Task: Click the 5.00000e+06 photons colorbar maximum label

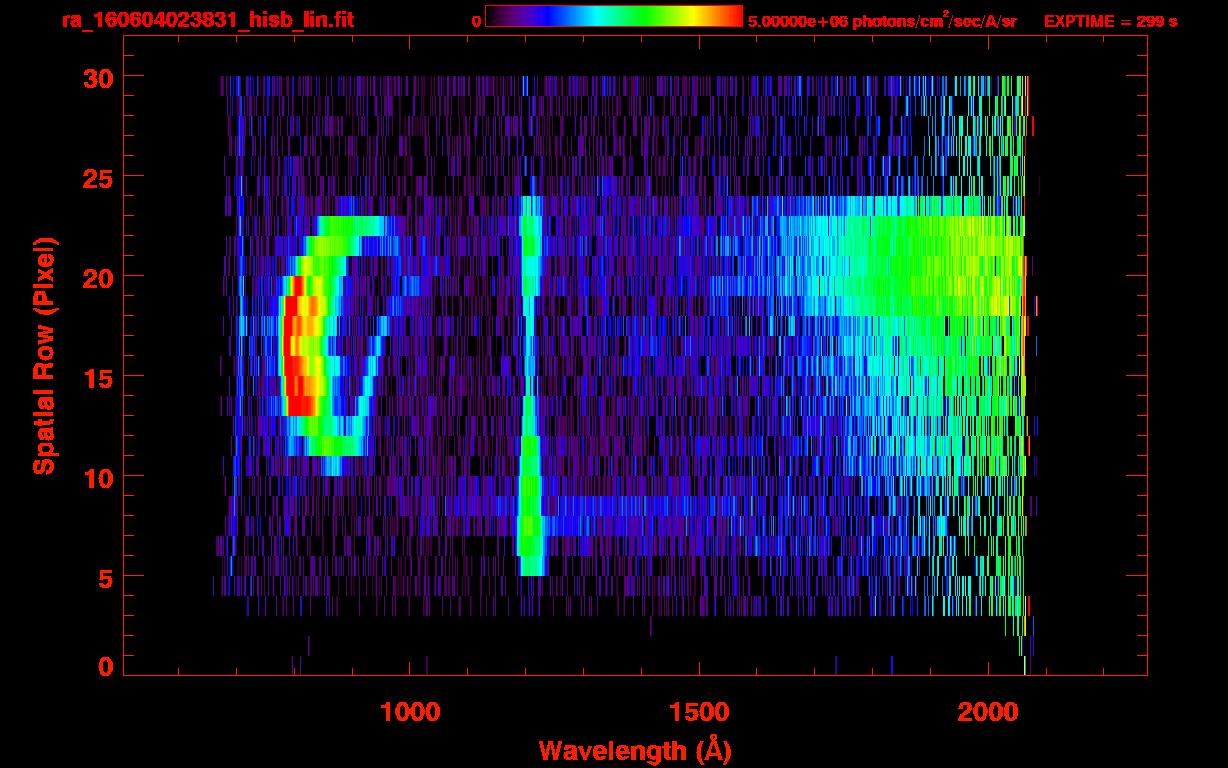Action: point(882,21)
